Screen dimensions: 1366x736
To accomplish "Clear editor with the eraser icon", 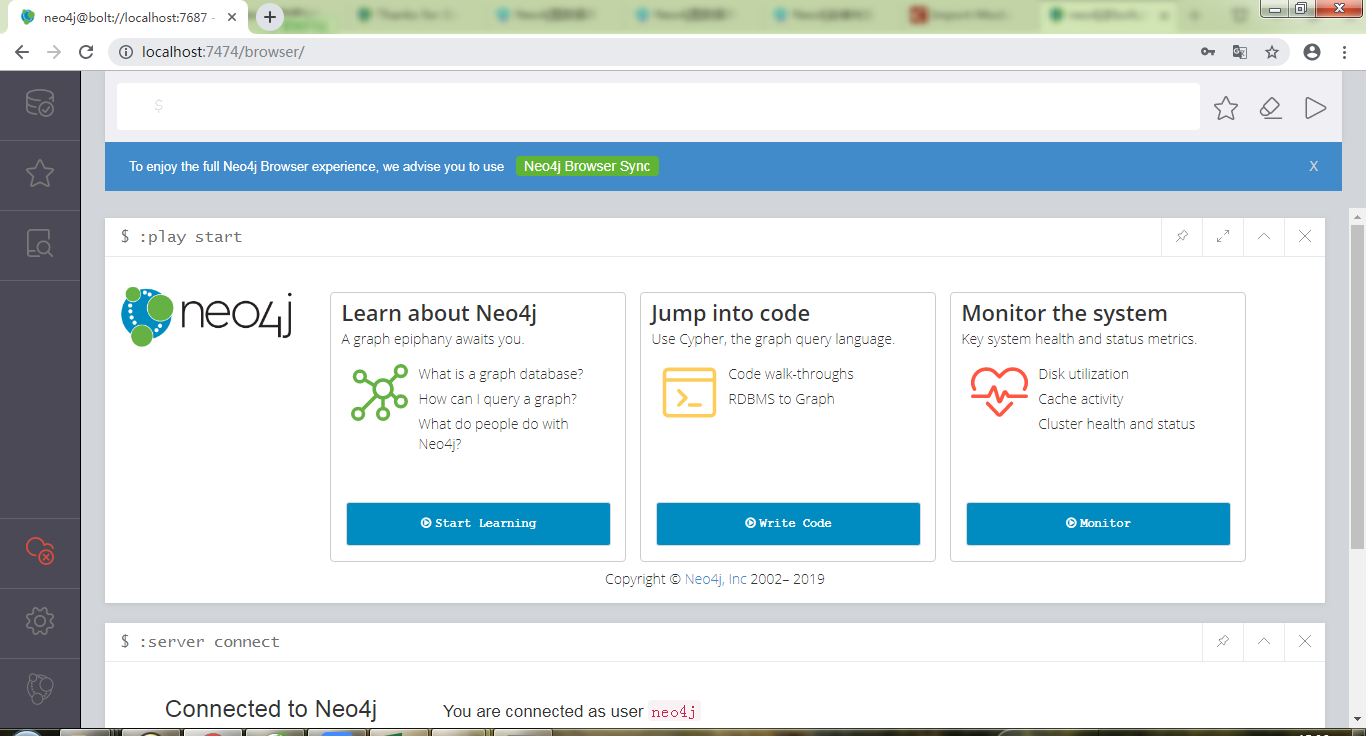I will (1271, 108).
